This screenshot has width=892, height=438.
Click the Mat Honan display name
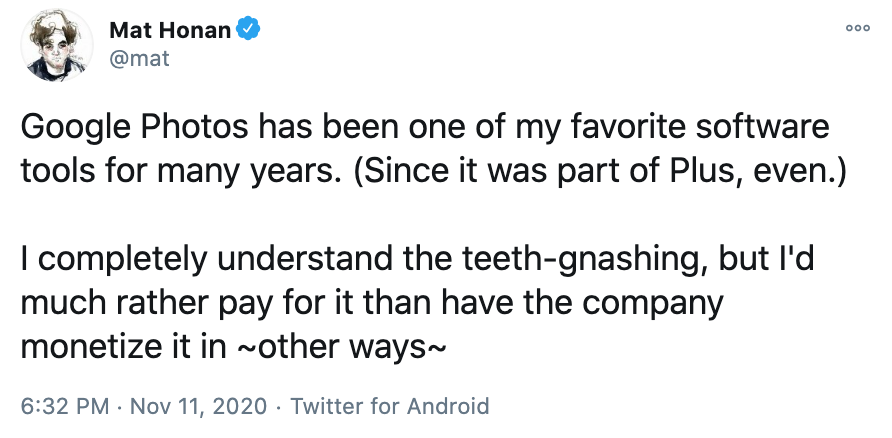171,30
